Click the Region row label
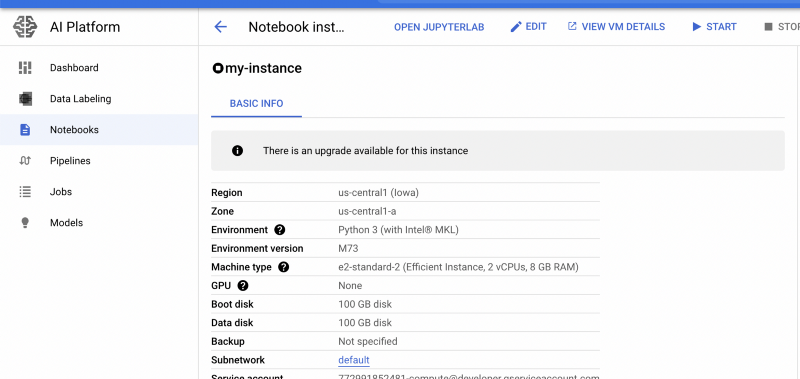The width and height of the screenshot is (800, 379). [227, 193]
